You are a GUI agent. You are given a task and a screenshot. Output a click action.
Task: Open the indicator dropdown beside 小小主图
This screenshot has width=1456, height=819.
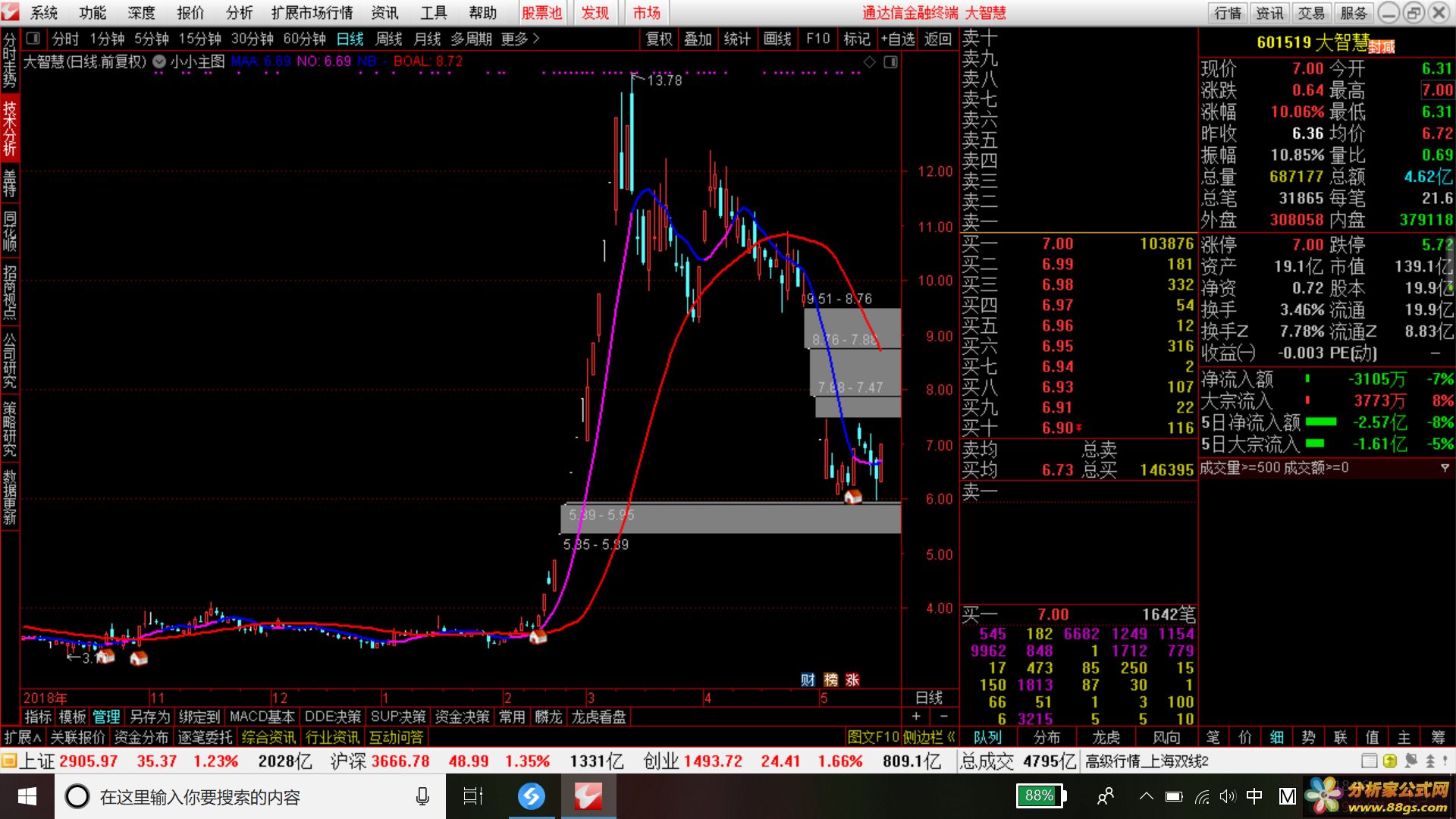coord(159,62)
